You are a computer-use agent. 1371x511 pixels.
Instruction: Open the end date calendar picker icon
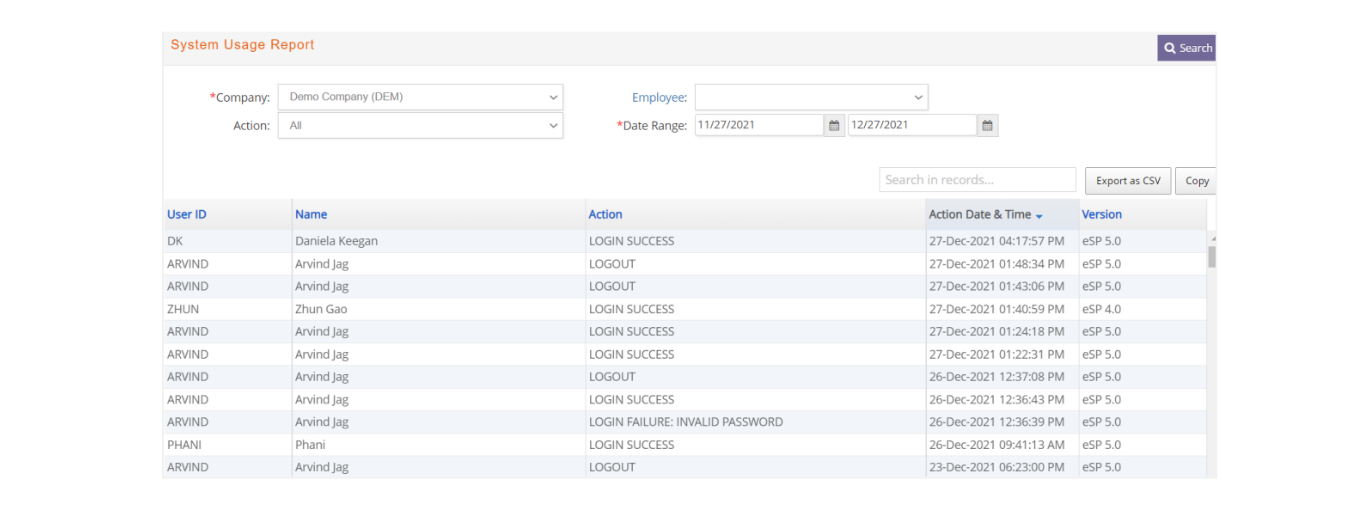pos(987,126)
